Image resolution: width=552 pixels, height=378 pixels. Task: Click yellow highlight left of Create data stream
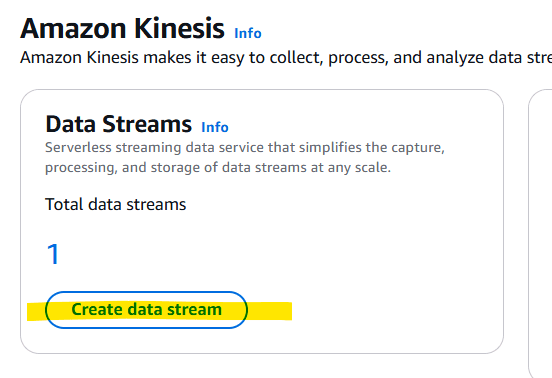click(36, 312)
